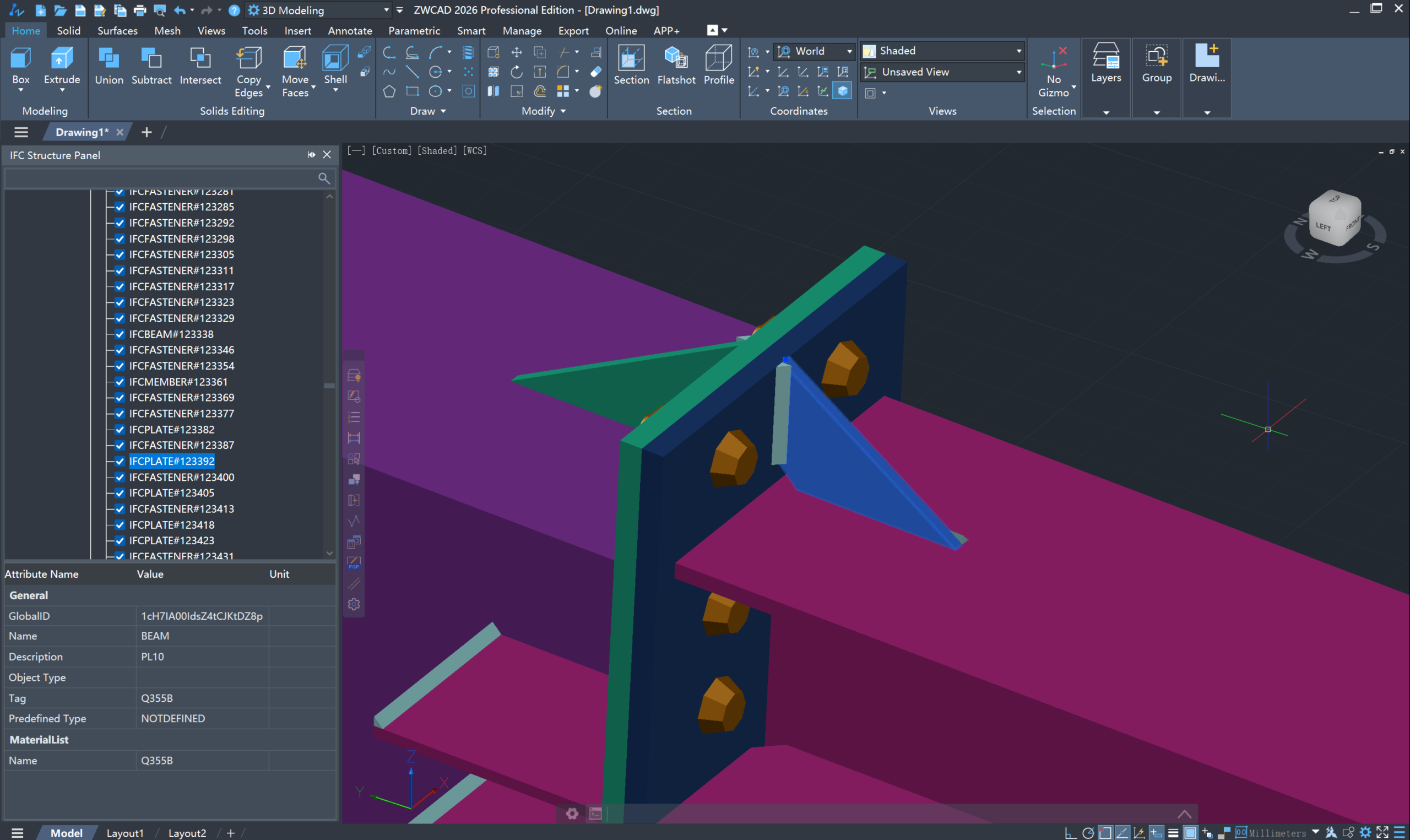Click the IFC panel search magnifier
This screenshot has width=1410, height=840.
pyautogui.click(x=324, y=178)
